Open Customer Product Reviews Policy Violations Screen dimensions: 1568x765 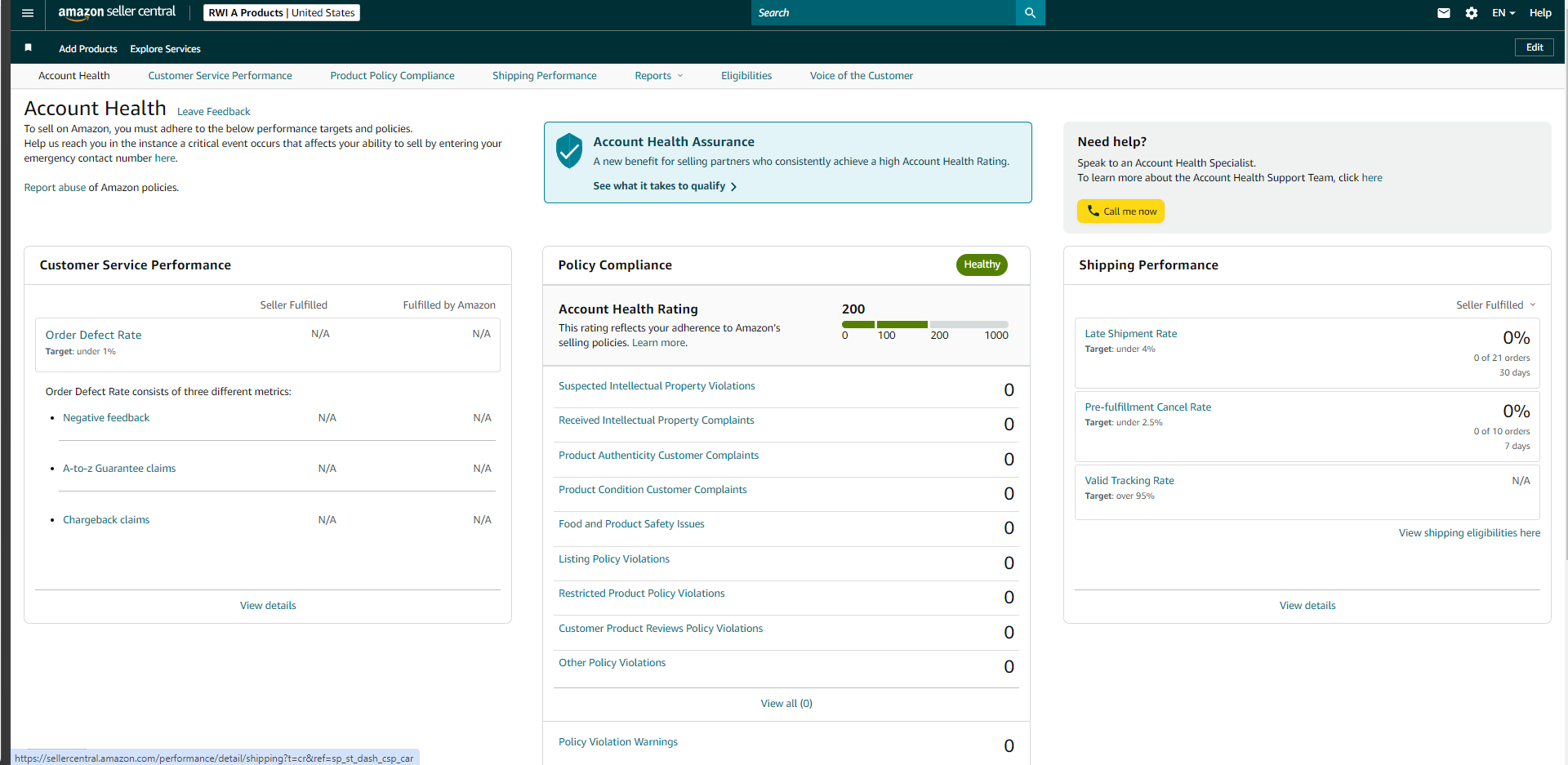pyautogui.click(x=661, y=629)
